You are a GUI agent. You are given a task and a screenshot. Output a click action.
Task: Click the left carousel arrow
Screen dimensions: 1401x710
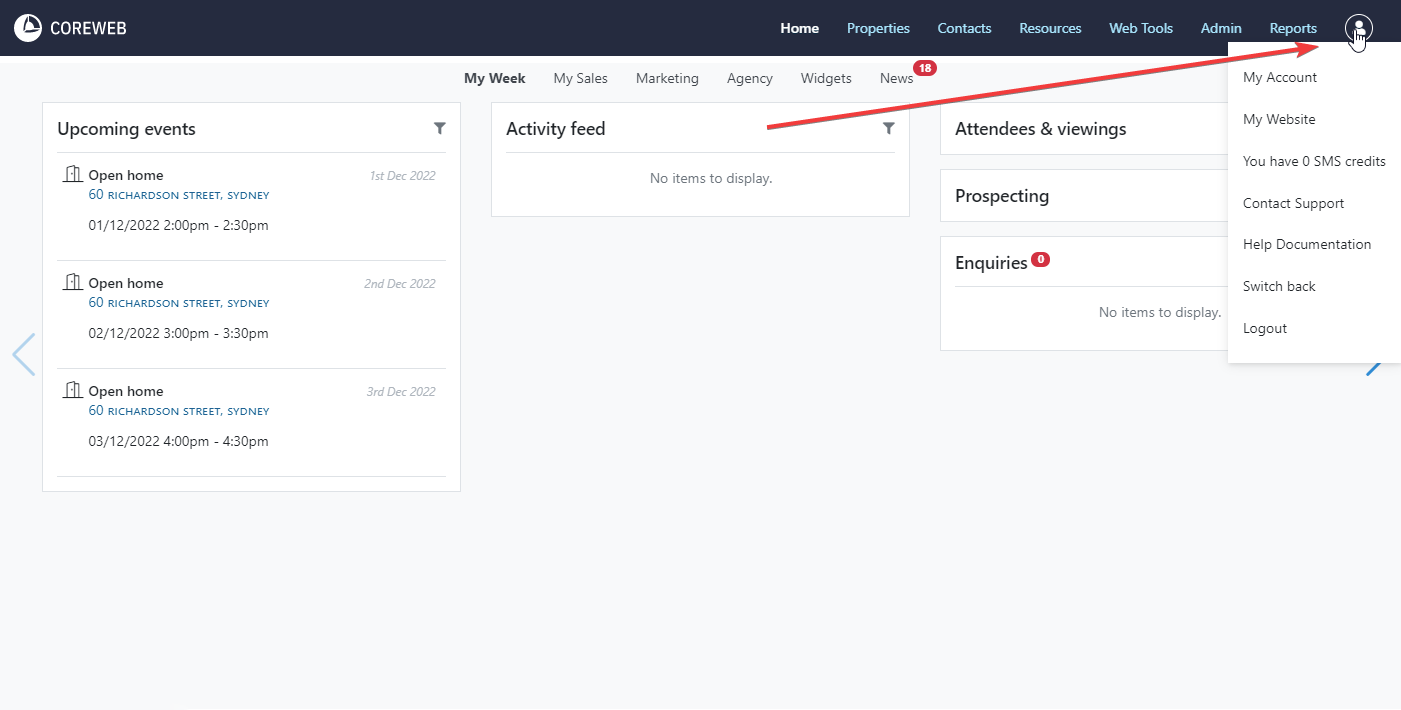pos(23,355)
